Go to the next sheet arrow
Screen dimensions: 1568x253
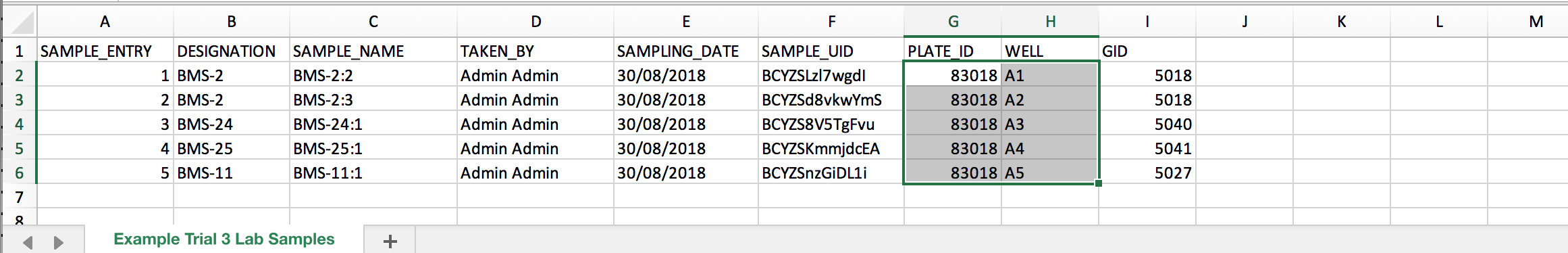(x=59, y=242)
